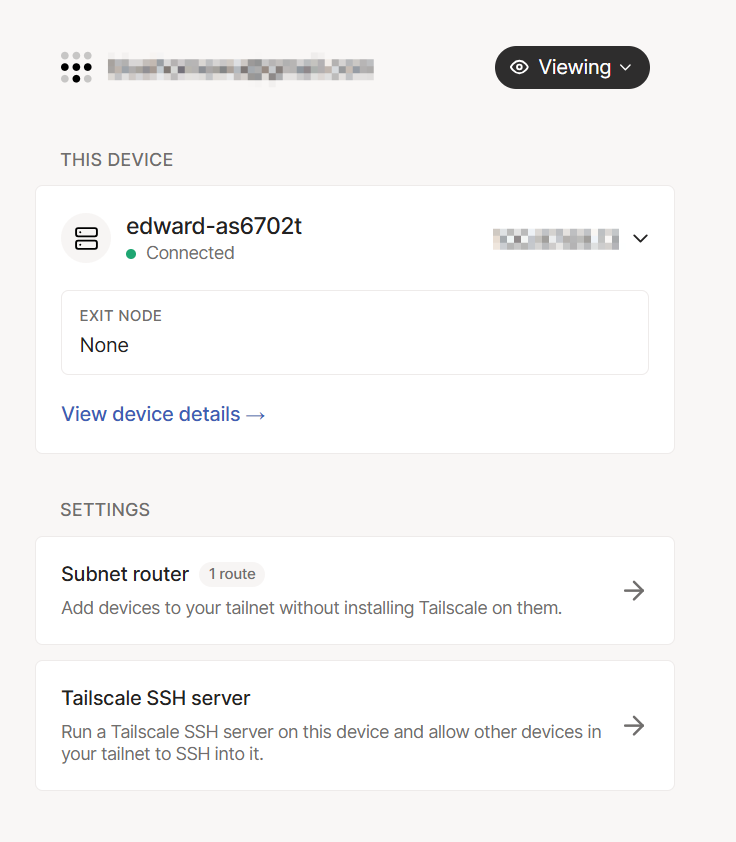Click the blurred account email at top
736x842 pixels.
pyautogui.click(x=240, y=68)
